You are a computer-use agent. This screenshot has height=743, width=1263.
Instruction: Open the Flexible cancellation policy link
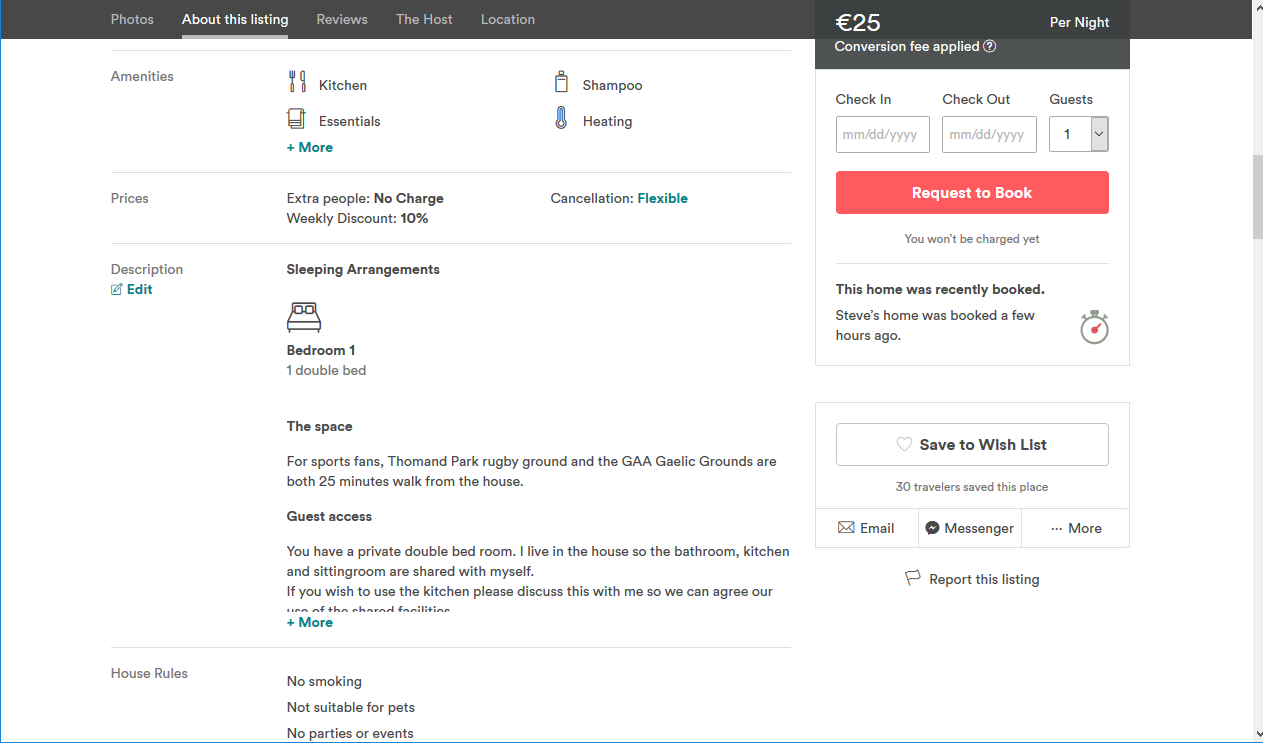(x=662, y=198)
